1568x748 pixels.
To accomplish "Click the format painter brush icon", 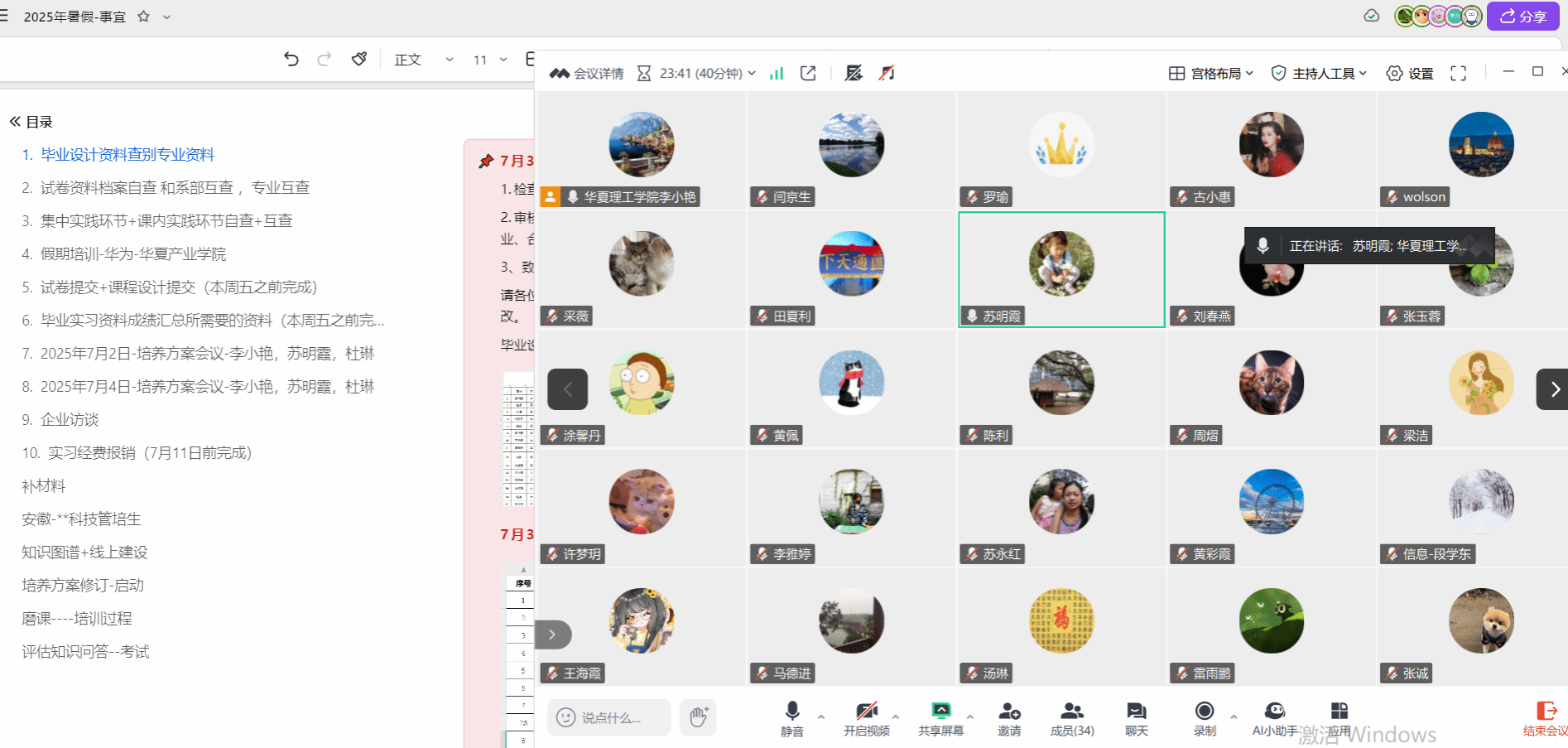I will pyautogui.click(x=358, y=59).
